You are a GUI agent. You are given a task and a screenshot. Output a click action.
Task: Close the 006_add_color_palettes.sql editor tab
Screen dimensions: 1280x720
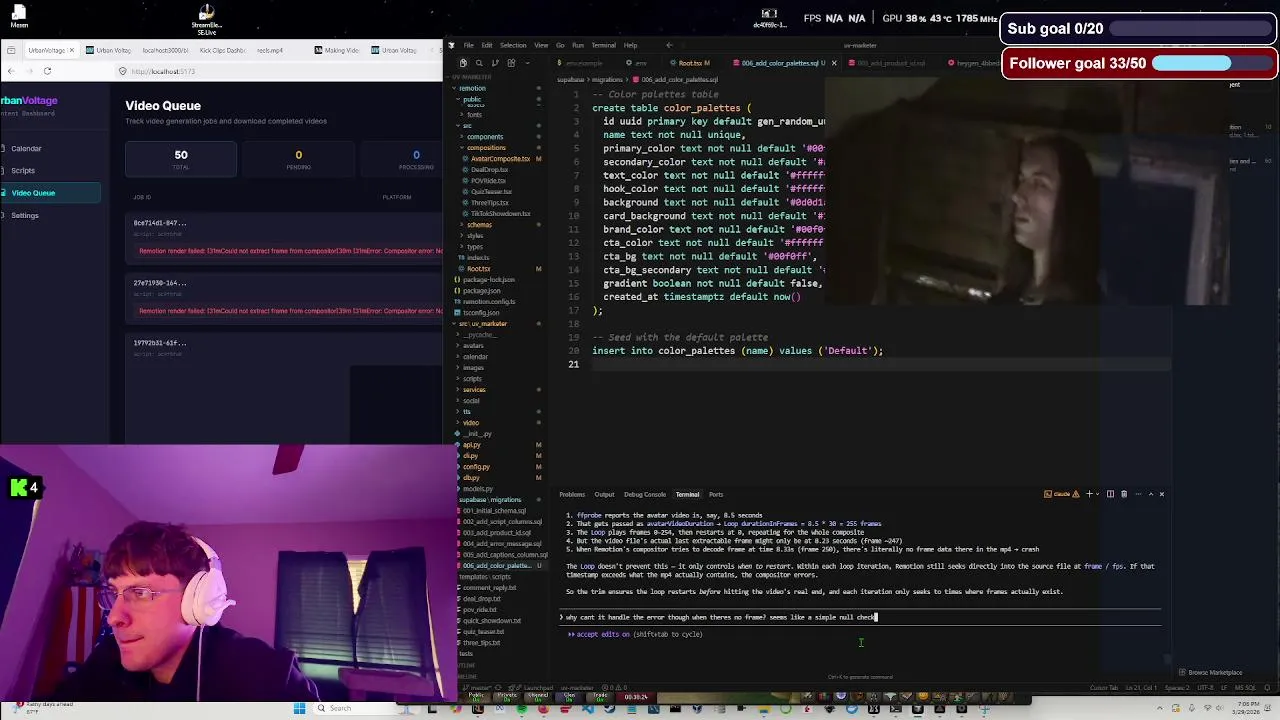(x=834, y=63)
